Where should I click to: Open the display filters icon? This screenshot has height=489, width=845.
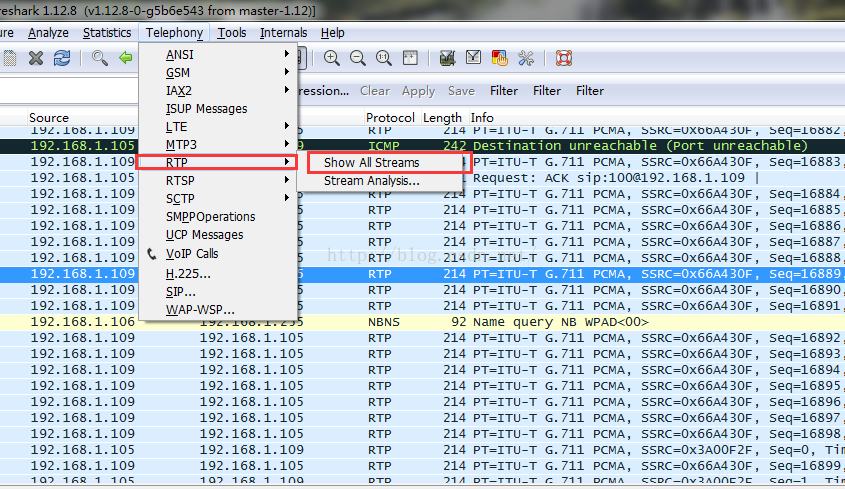473,57
